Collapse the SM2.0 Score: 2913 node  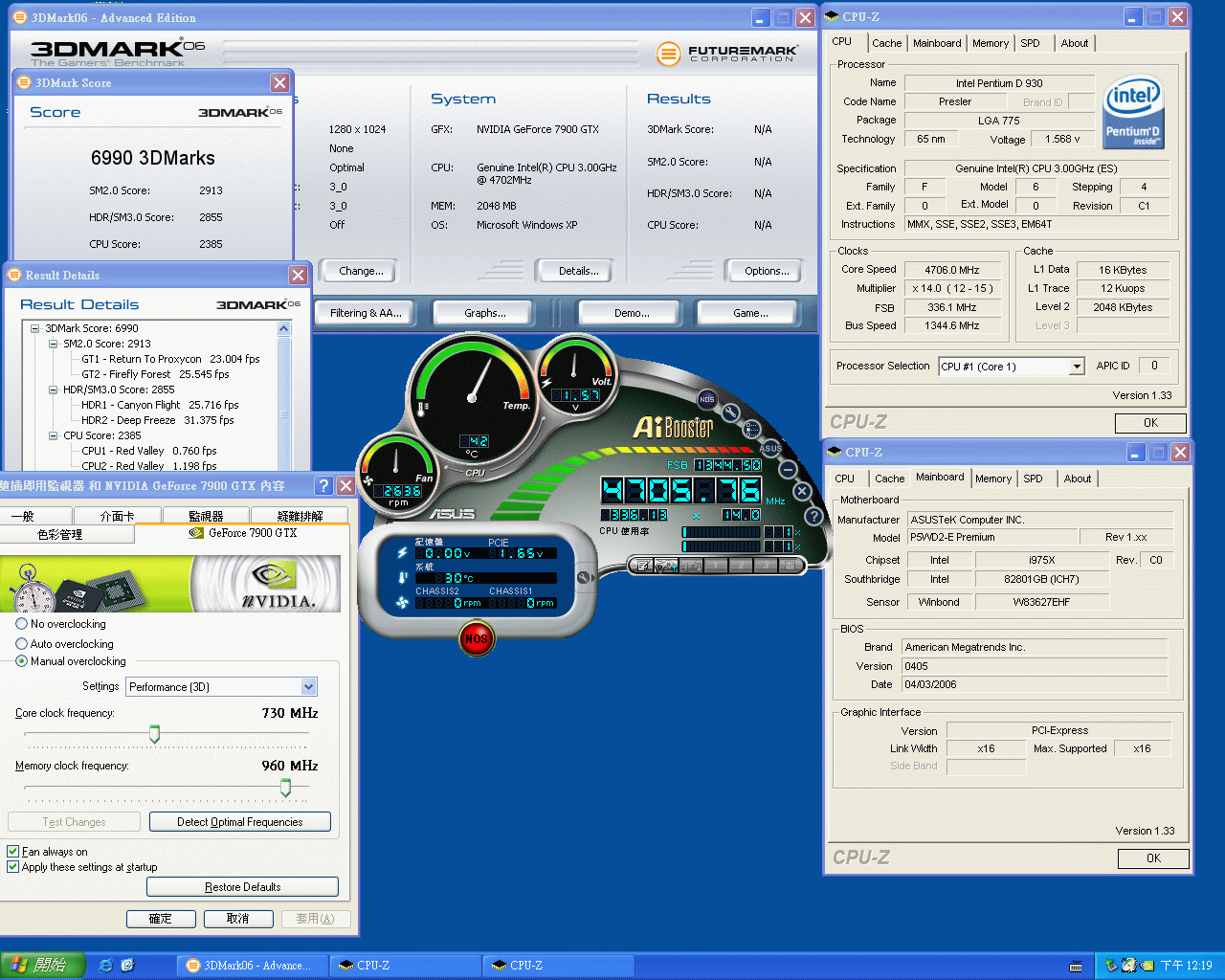tap(54, 344)
